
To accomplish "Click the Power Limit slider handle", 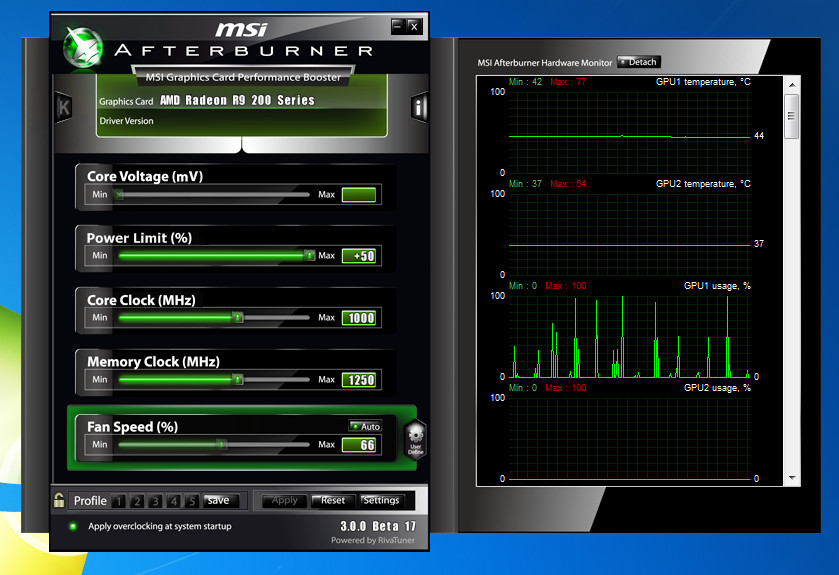I will pyautogui.click(x=309, y=256).
